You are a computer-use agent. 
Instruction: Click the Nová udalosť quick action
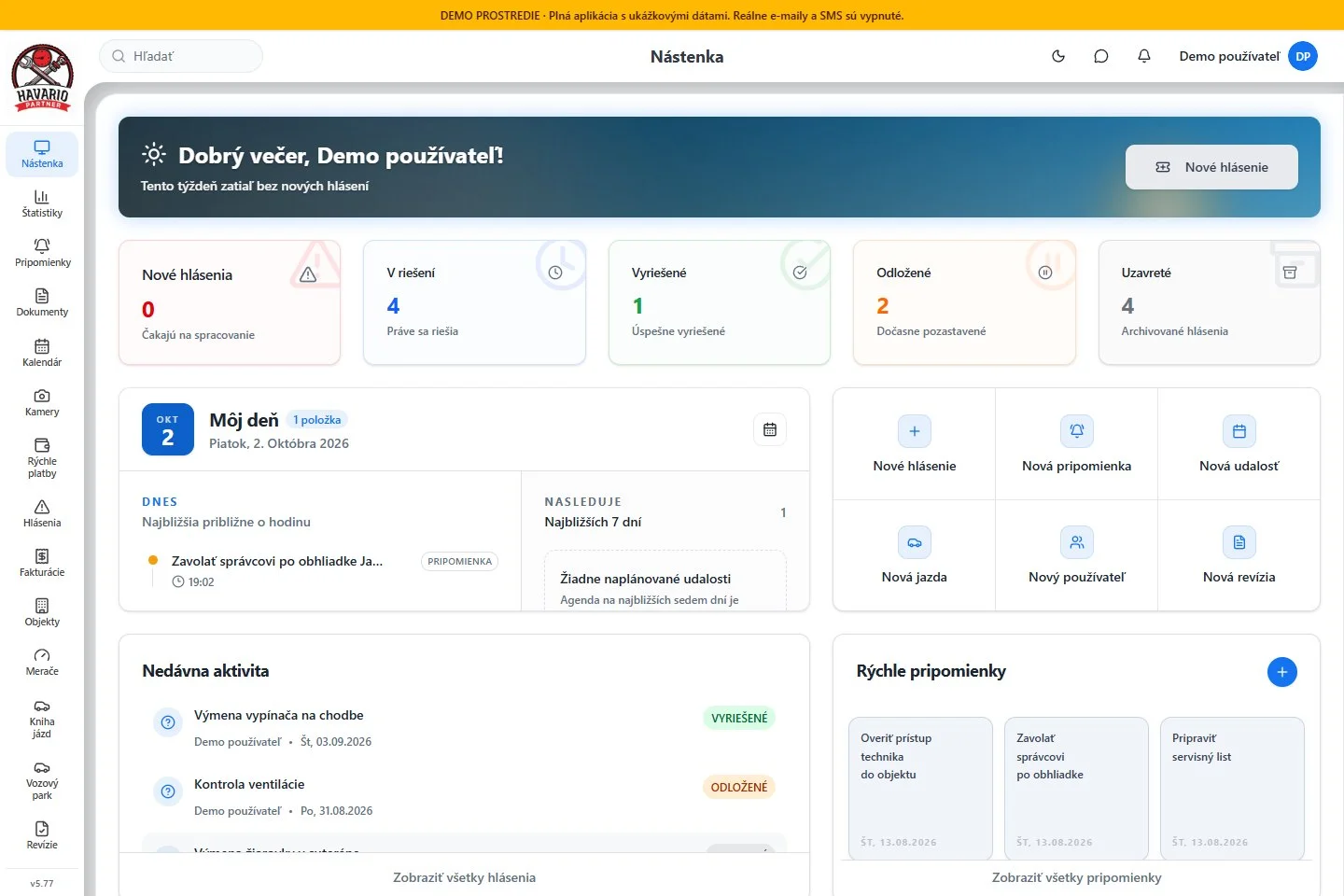(1239, 444)
